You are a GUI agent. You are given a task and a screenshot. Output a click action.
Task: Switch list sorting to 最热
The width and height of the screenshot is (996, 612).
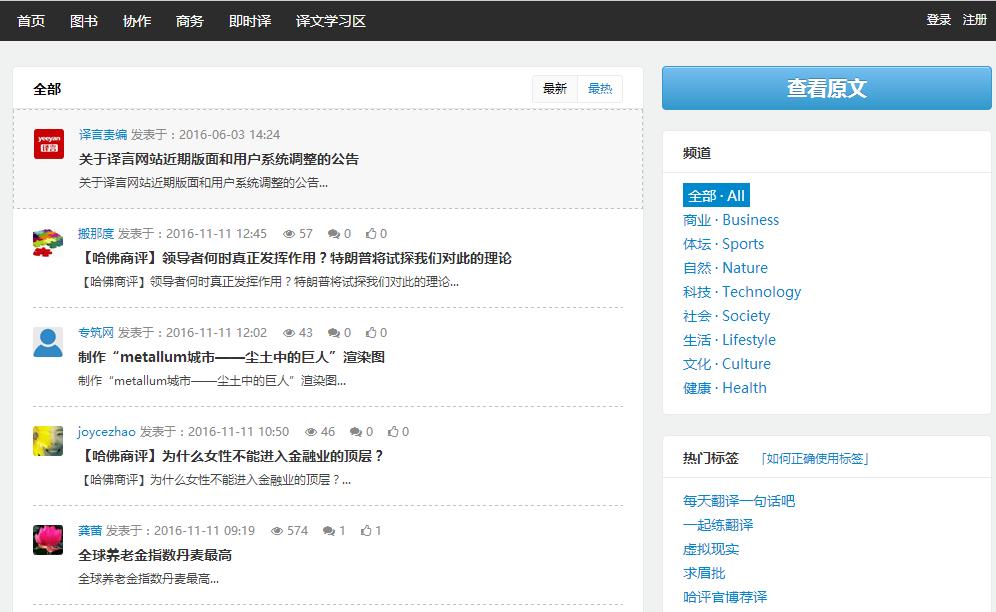[599, 88]
